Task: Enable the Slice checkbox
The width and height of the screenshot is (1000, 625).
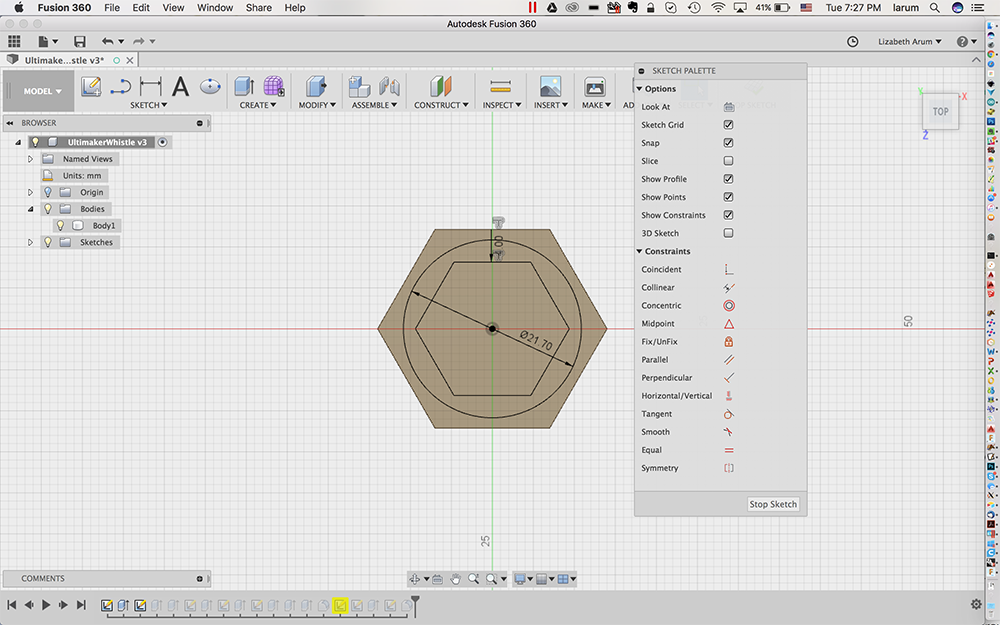Action: 728,161
